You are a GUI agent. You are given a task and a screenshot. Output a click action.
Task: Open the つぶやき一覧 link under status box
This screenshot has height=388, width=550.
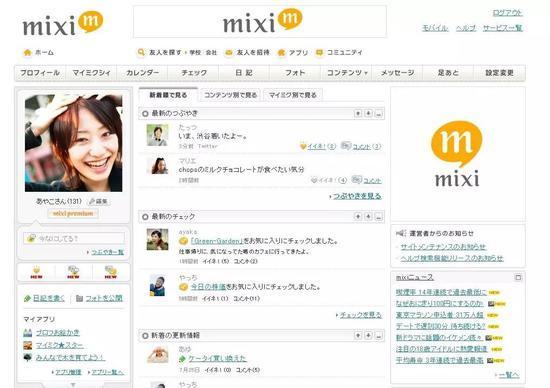coord(107,252)
